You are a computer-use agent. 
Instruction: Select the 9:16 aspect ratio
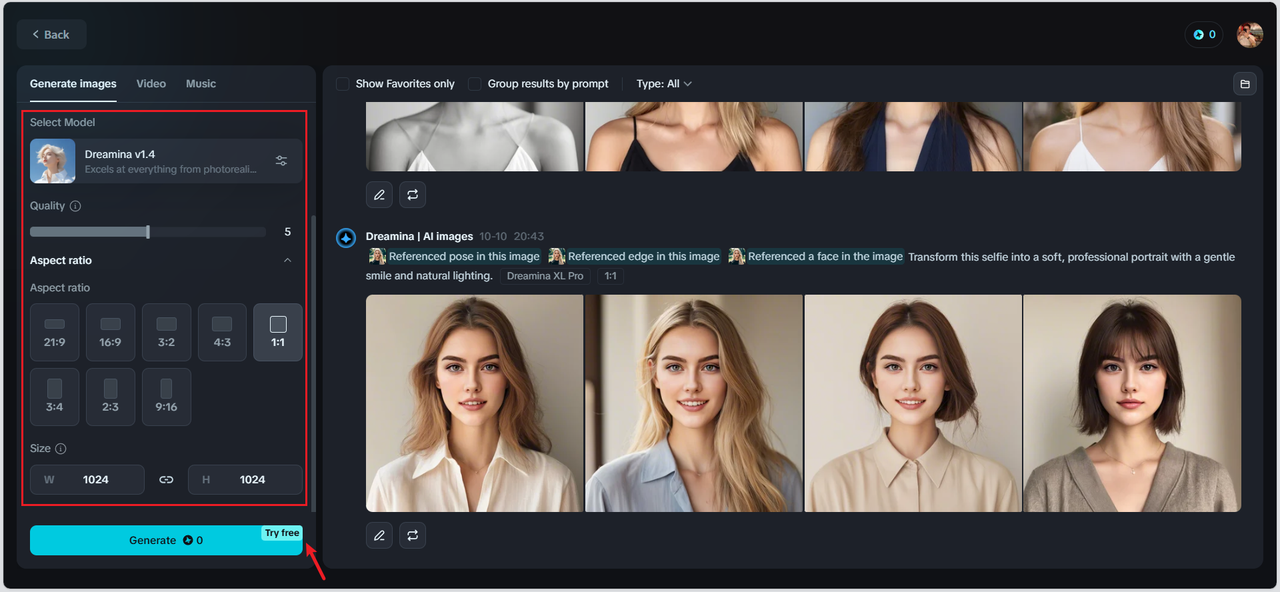pos(166,397)
